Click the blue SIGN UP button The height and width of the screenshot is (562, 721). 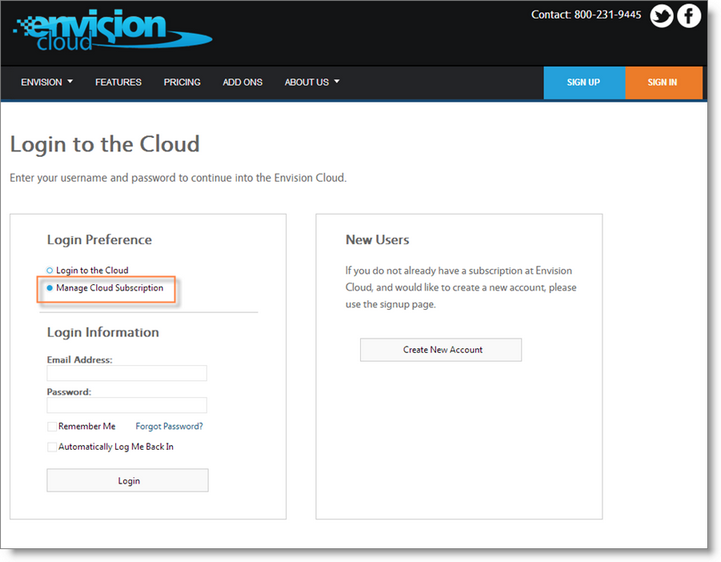pyautogui.click(x=584, y=83)
